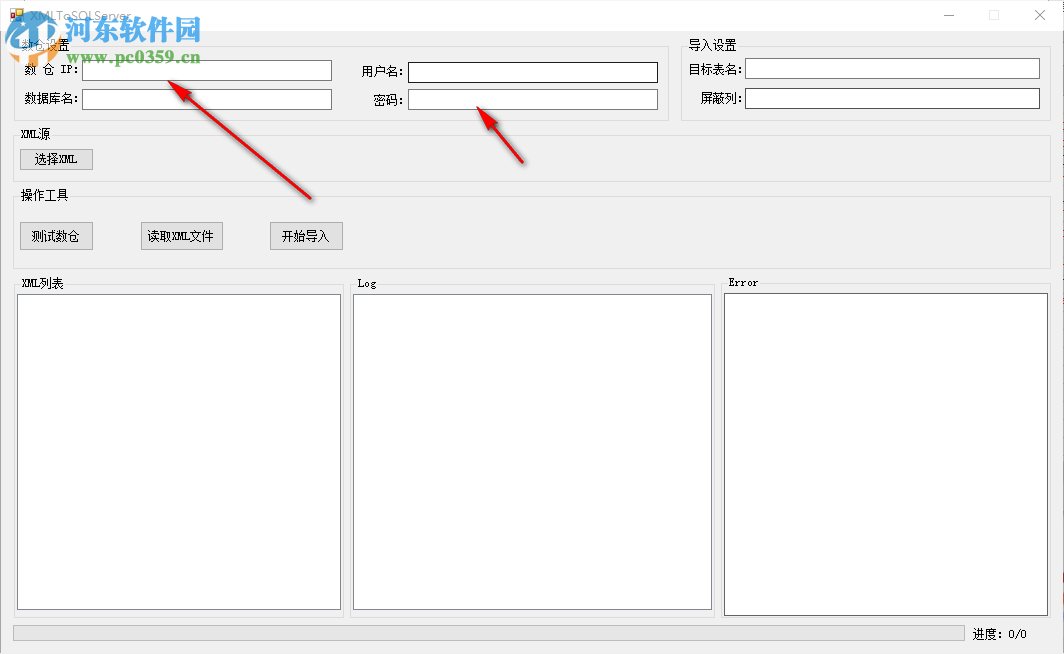Image resolution: width=1064 pixels, height=654 pixels.
Task: Click the 屏蔽列 blocked columns field
Action: click(890, 98)
